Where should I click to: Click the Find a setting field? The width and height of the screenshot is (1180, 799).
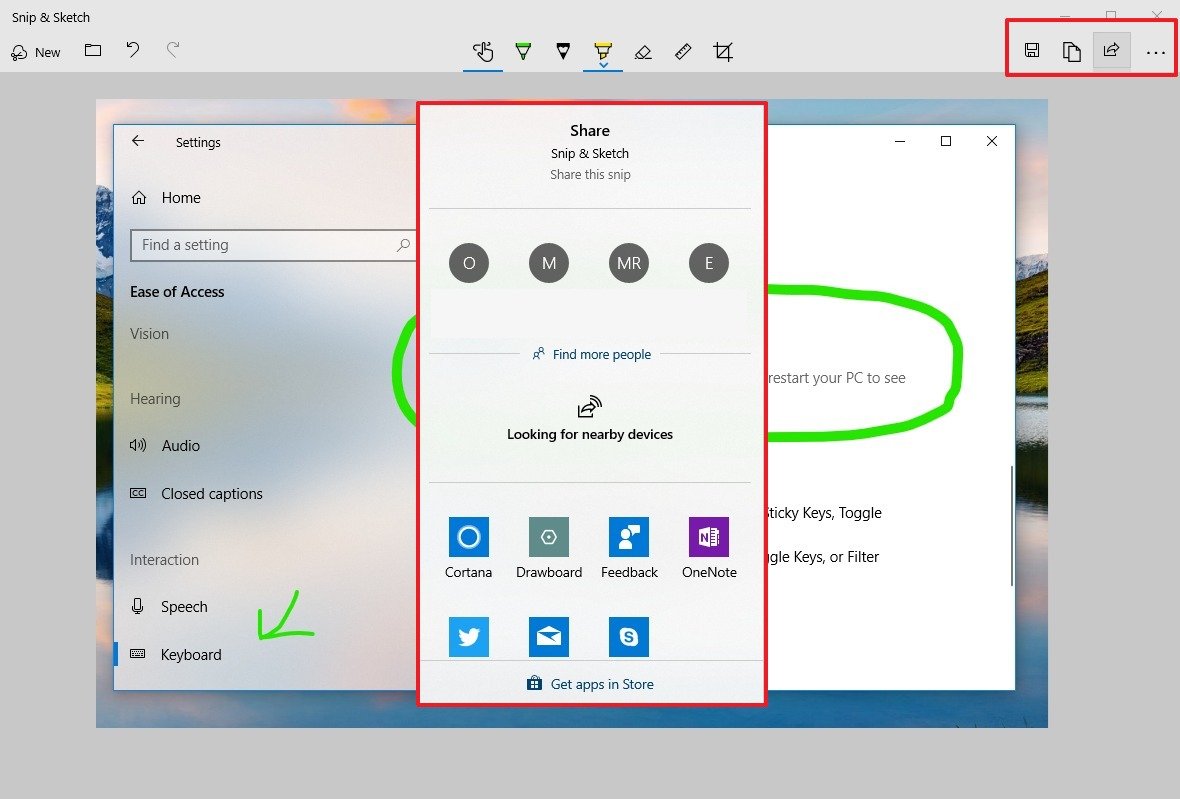coord(273,245)
